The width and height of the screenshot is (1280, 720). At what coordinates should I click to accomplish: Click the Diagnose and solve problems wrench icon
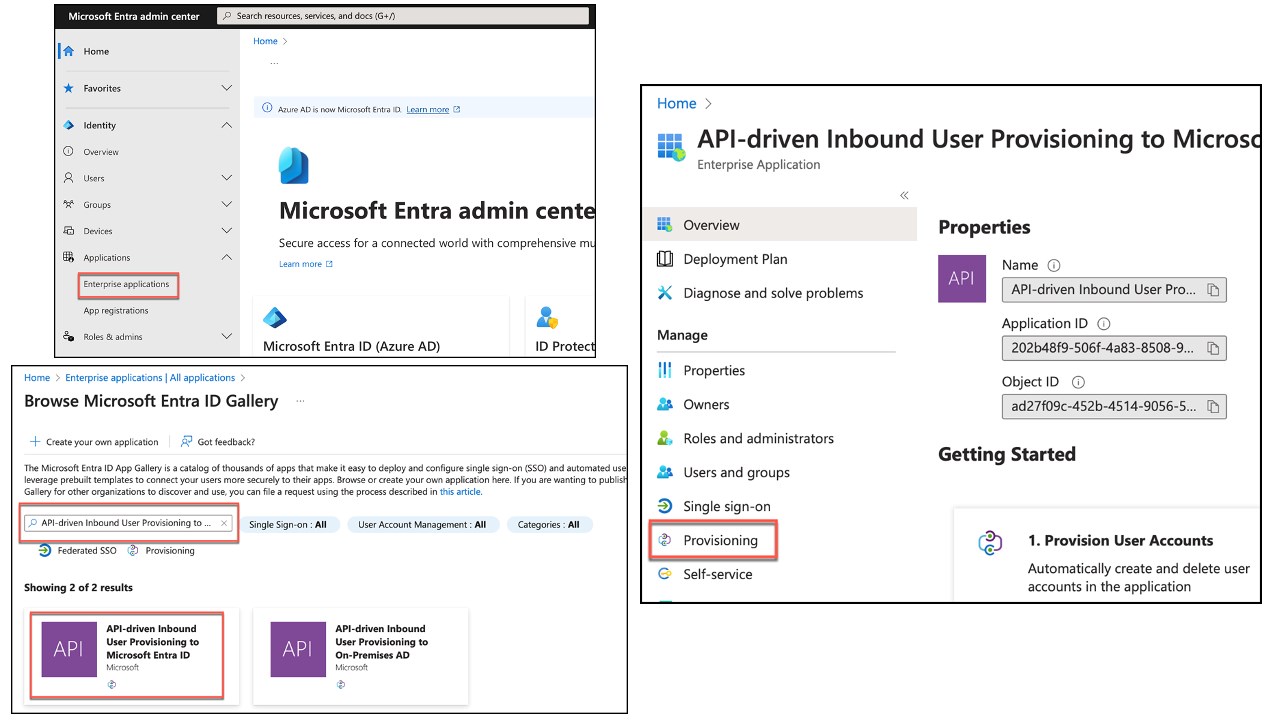pos(665,293)
